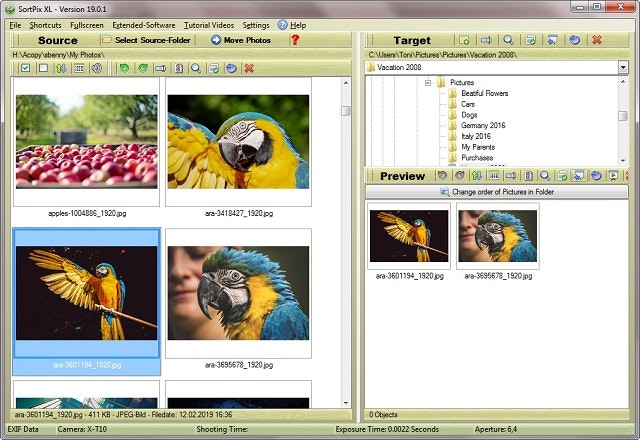Click the Select Source-Folder button
The width and height of the screenshot is (640, 440).
147,40
